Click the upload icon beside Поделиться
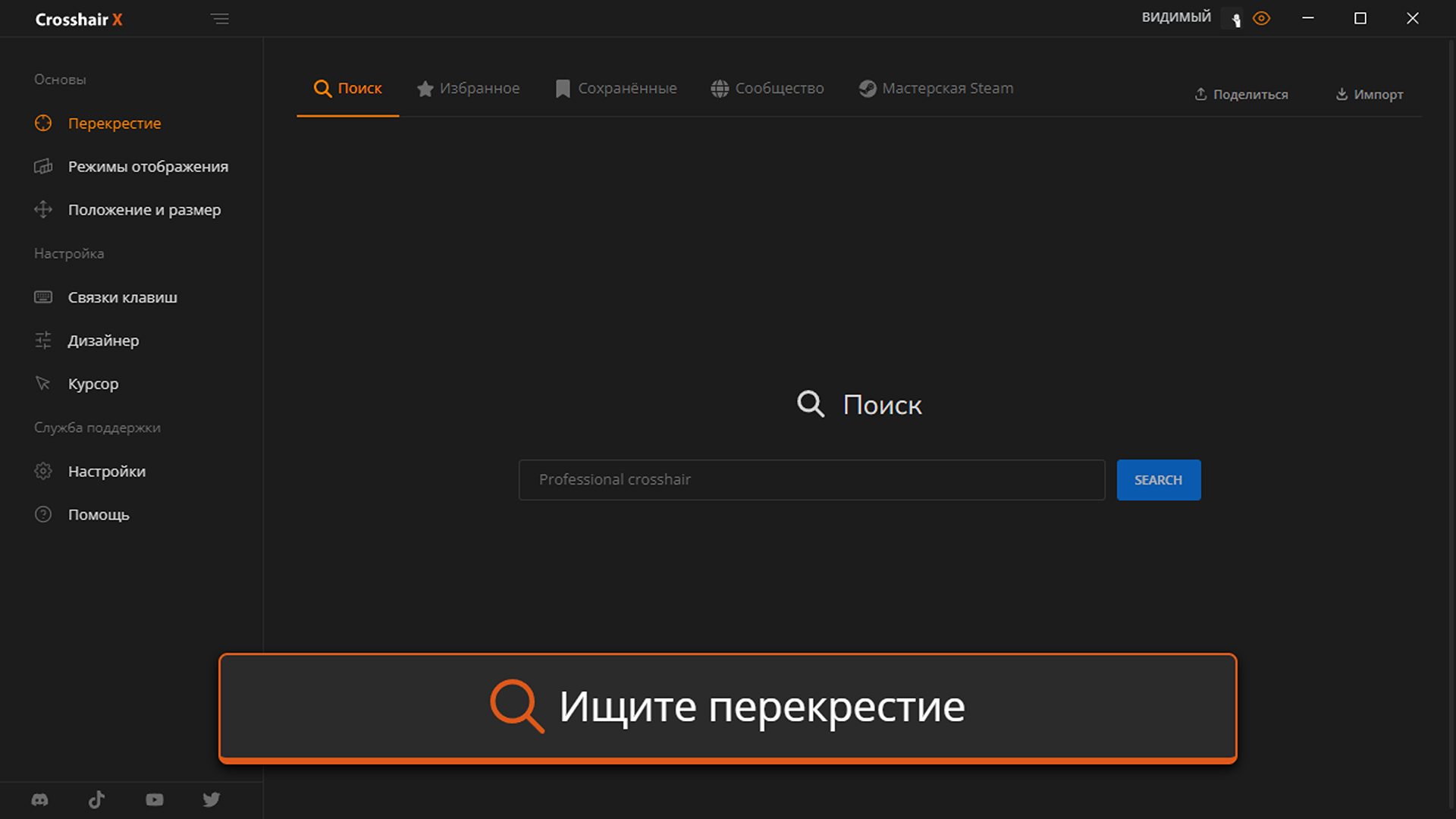This screenshot has height=819, width=1456. [x=1200, y=94]
